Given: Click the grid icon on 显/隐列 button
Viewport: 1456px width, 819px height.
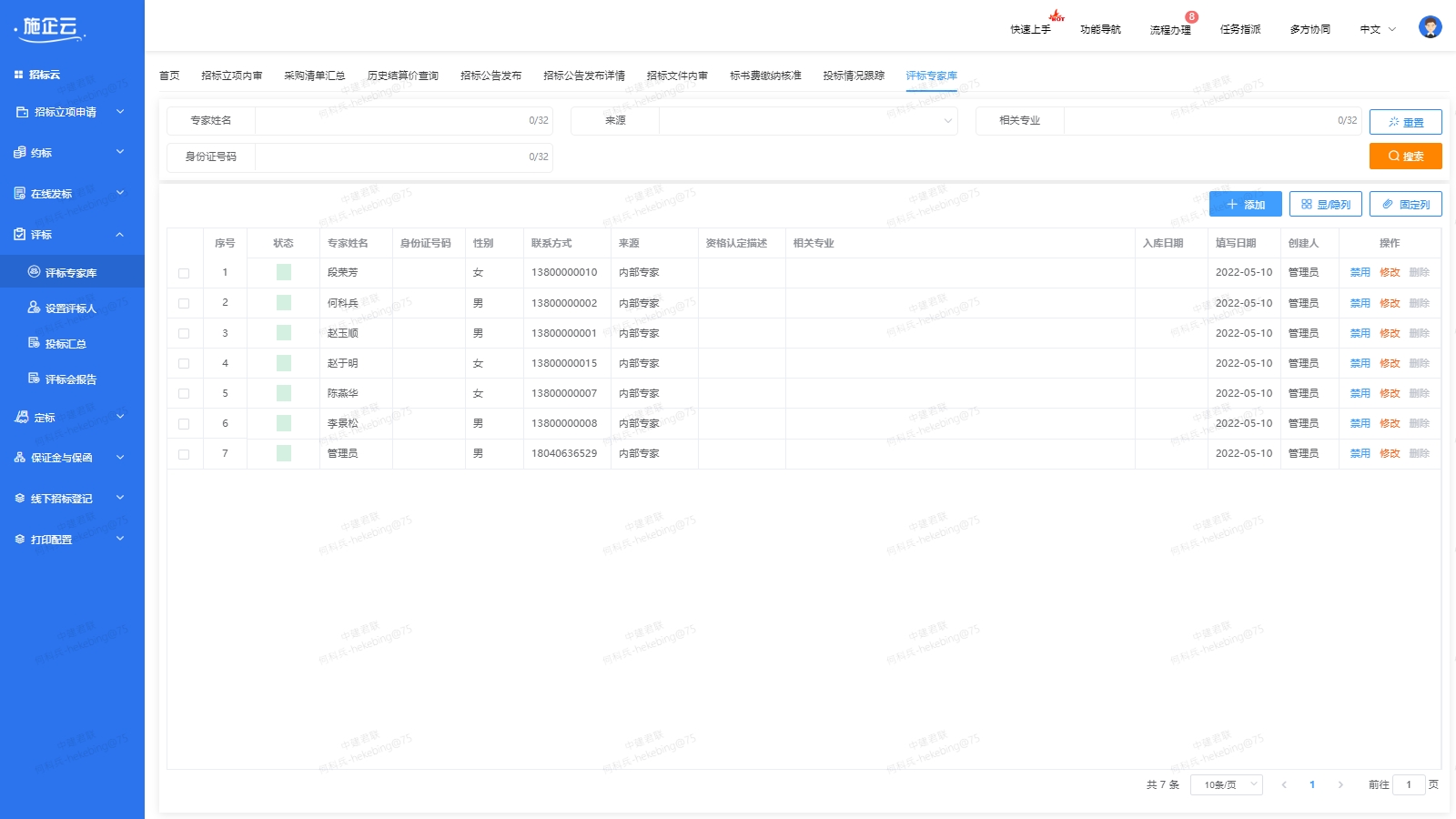Looking at the screenshot, I should pyautogui.click(x=1307, y=205).
